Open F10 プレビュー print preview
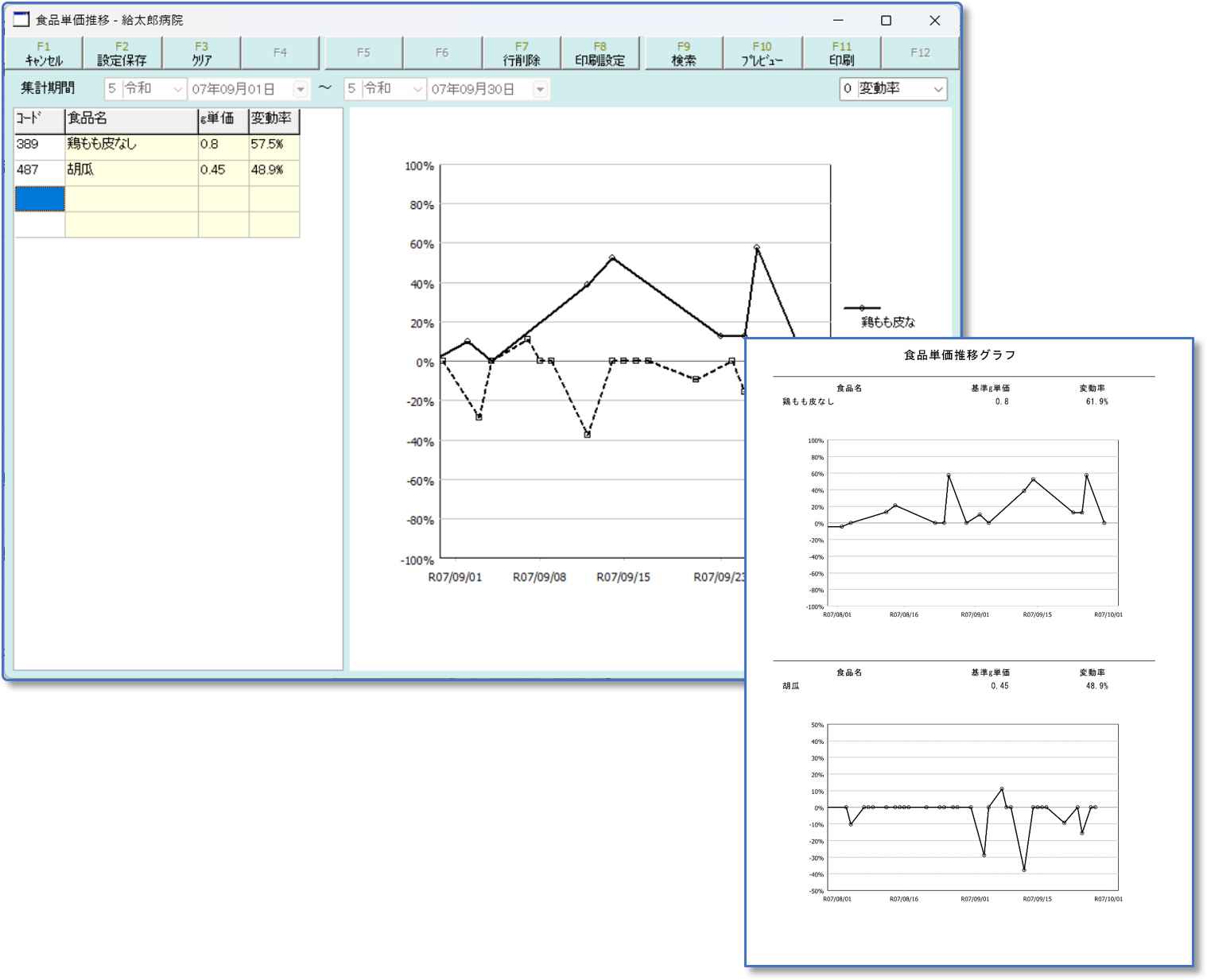The width and height of the screenshot is (1207, 980). point(762,53)
